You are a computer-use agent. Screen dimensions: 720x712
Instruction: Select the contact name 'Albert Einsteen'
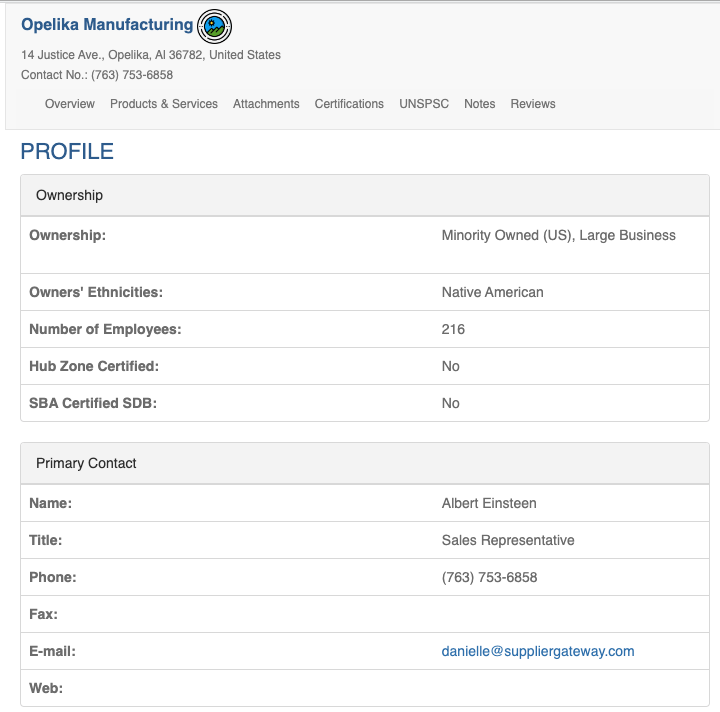tap(489, 503)
